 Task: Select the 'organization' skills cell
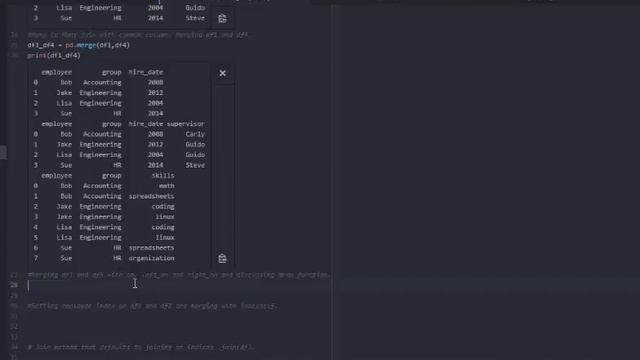[151, 258]
